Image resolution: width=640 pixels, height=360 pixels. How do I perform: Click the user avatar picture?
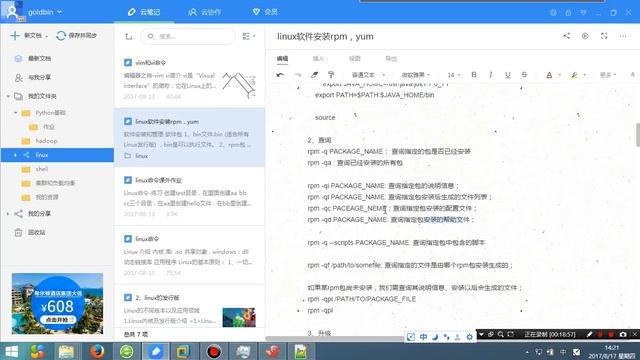pos(12,11)
